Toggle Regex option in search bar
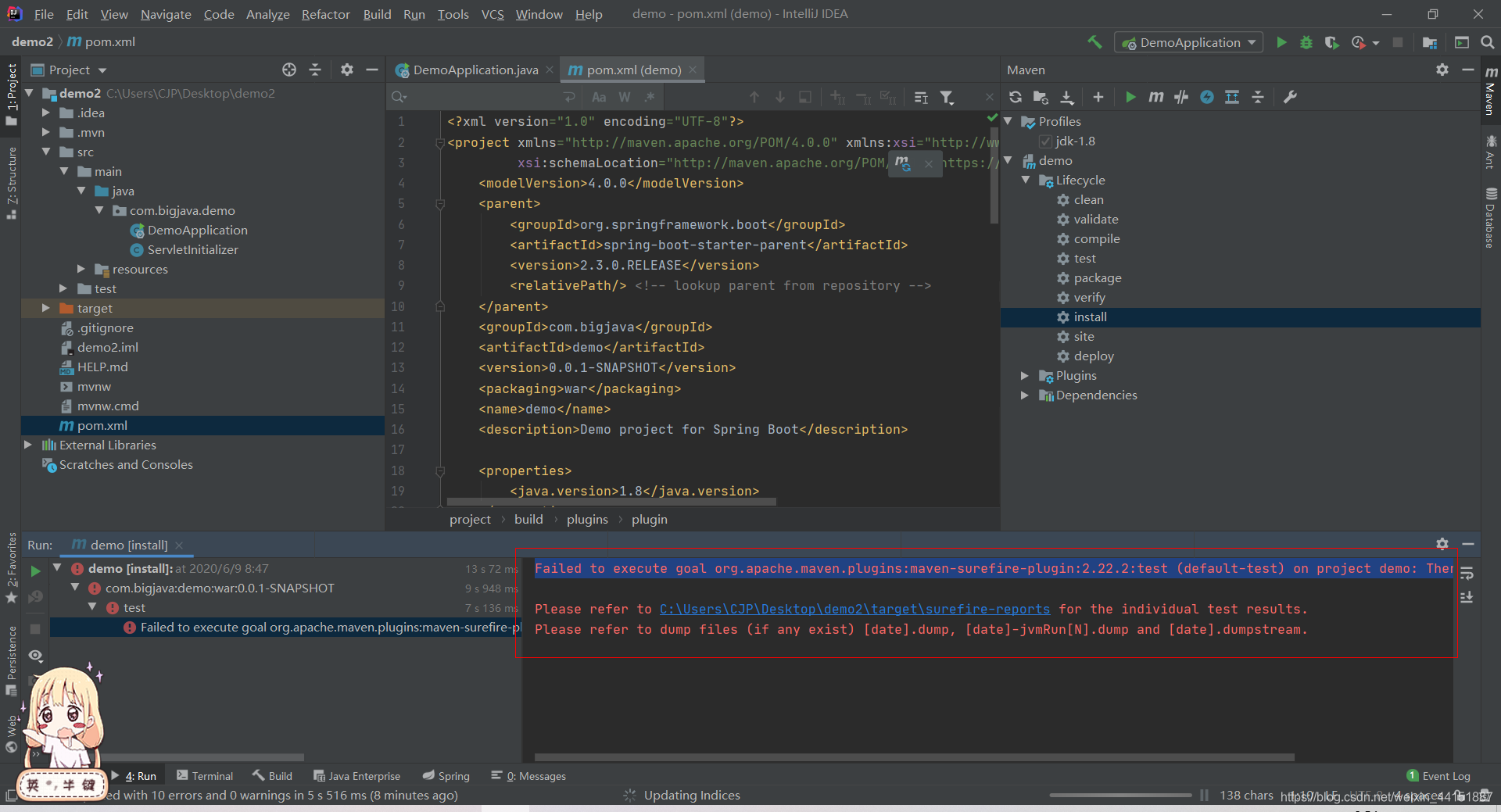 [x=649, y=97]
